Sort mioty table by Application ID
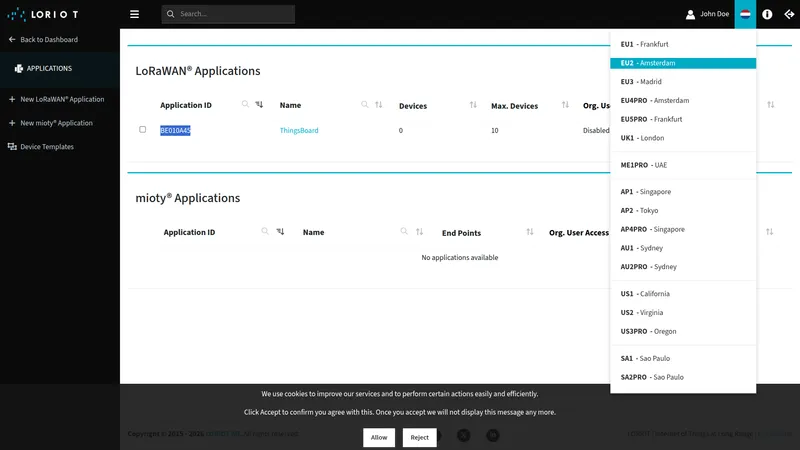Image resolution: width=800 pixels, height=450 pixels. (x=280, y=231)
